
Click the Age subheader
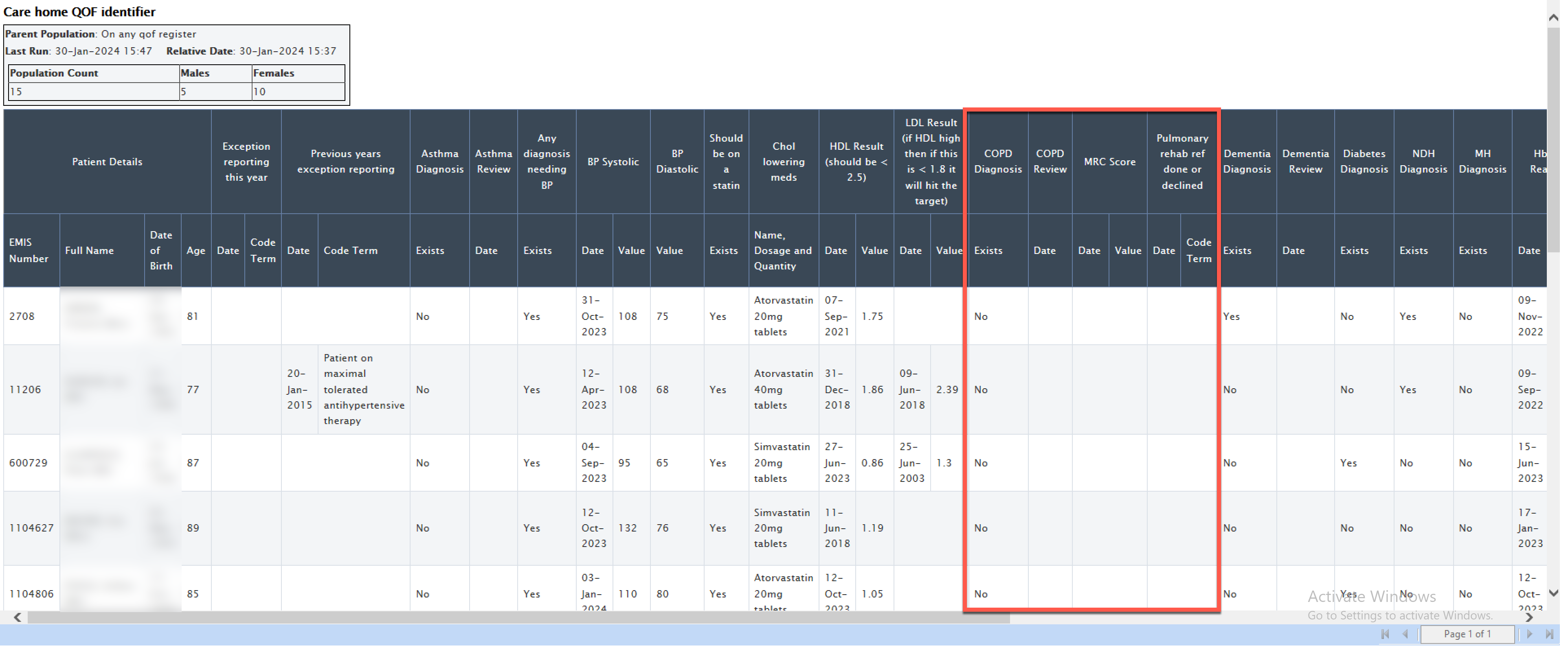tap(196, 250)
